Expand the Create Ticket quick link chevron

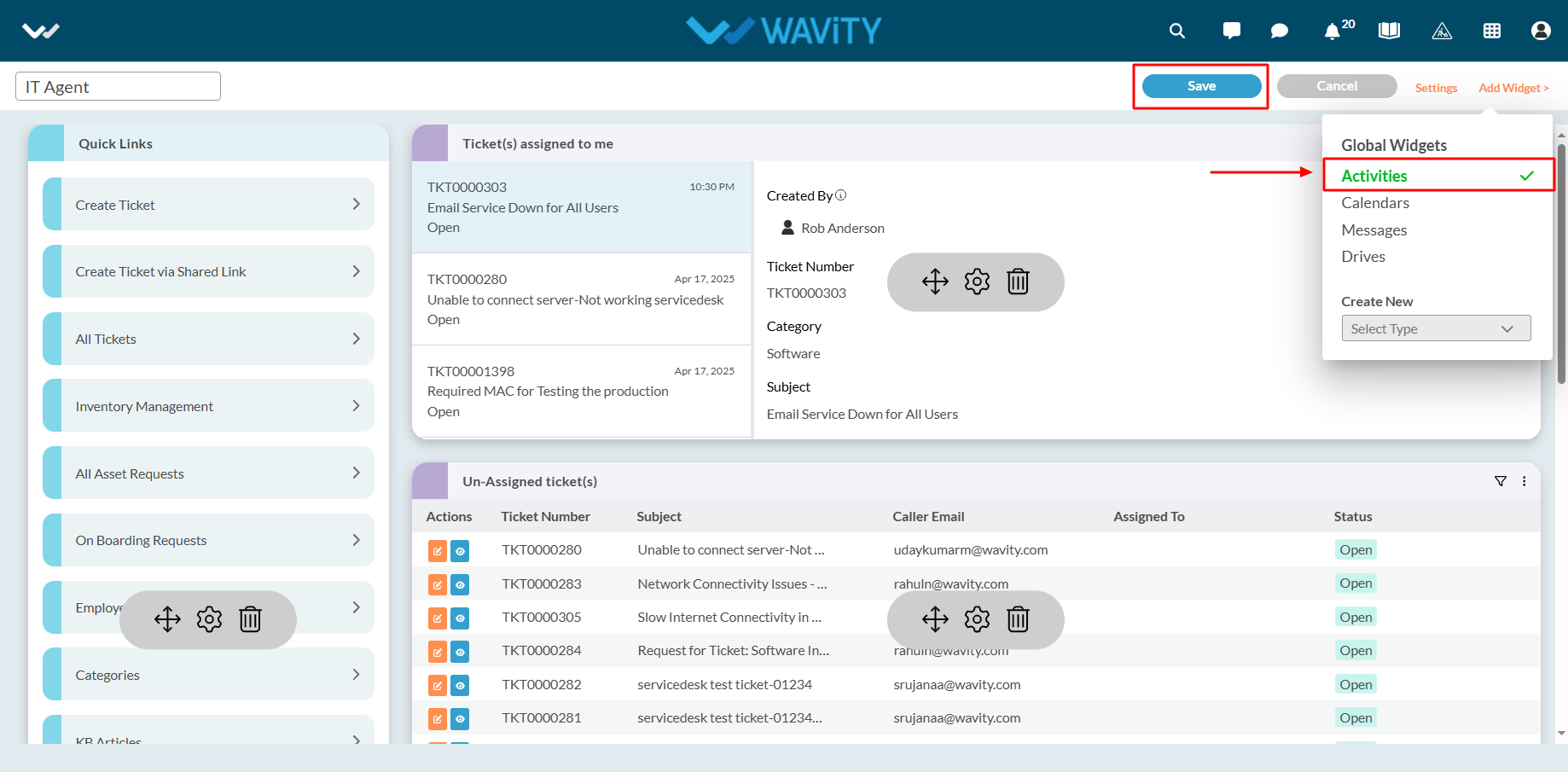tap(357, 204)
